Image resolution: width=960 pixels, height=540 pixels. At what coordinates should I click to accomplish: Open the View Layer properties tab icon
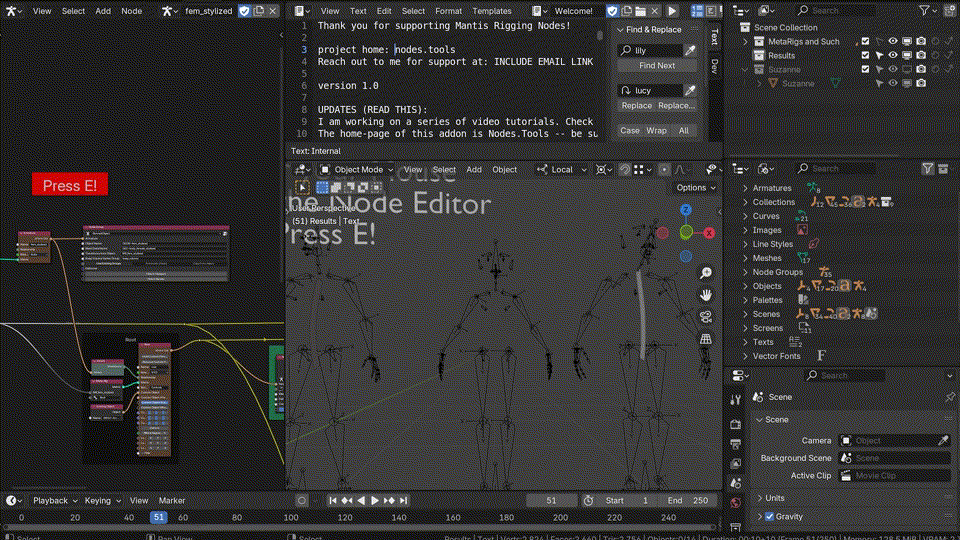736,463
